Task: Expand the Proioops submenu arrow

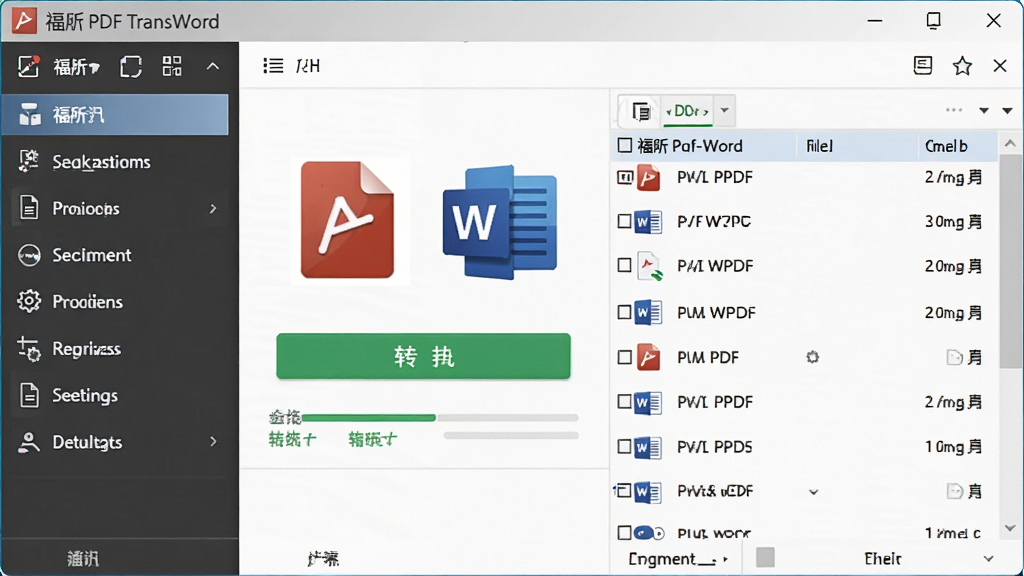Action: pos(213,208)
